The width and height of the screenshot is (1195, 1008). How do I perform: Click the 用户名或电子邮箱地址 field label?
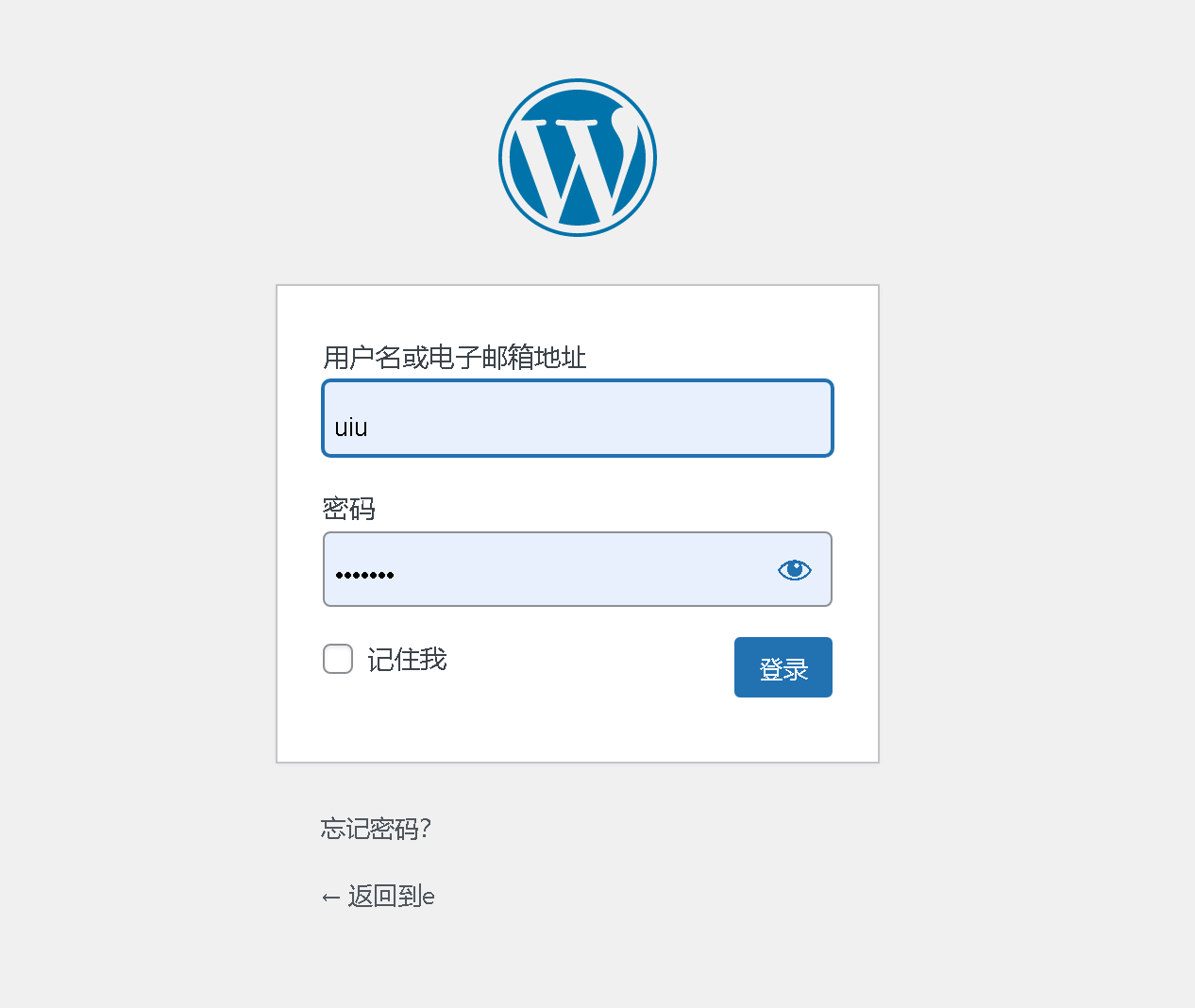pyautogui.click(x=454, y=359)
